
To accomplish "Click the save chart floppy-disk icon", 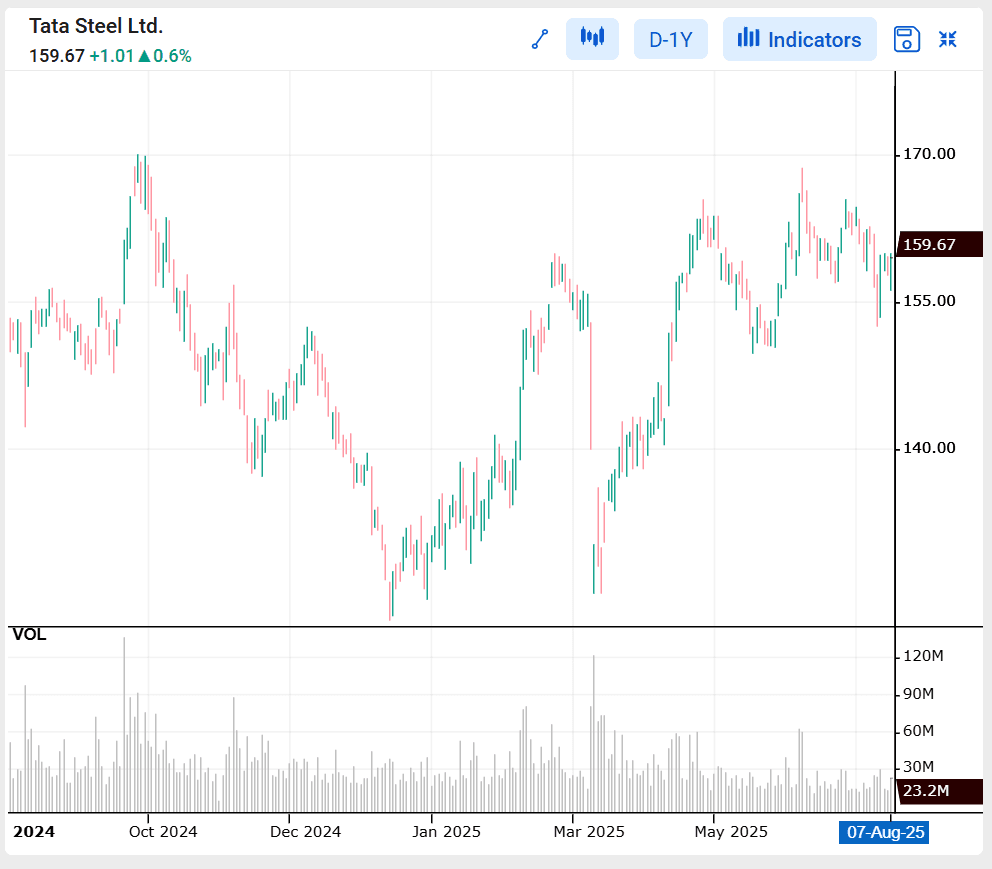I will pyautogui.click(x=906, y=39).
